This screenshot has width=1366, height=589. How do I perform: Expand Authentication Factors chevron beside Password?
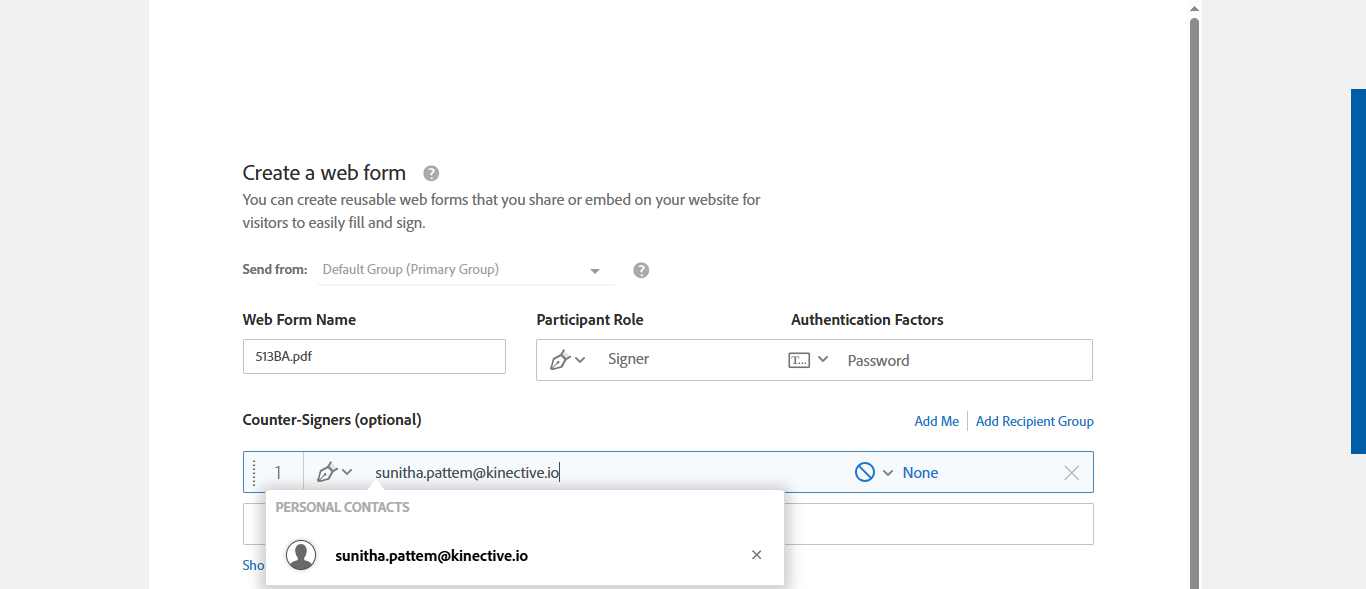[x=823, y=360]
